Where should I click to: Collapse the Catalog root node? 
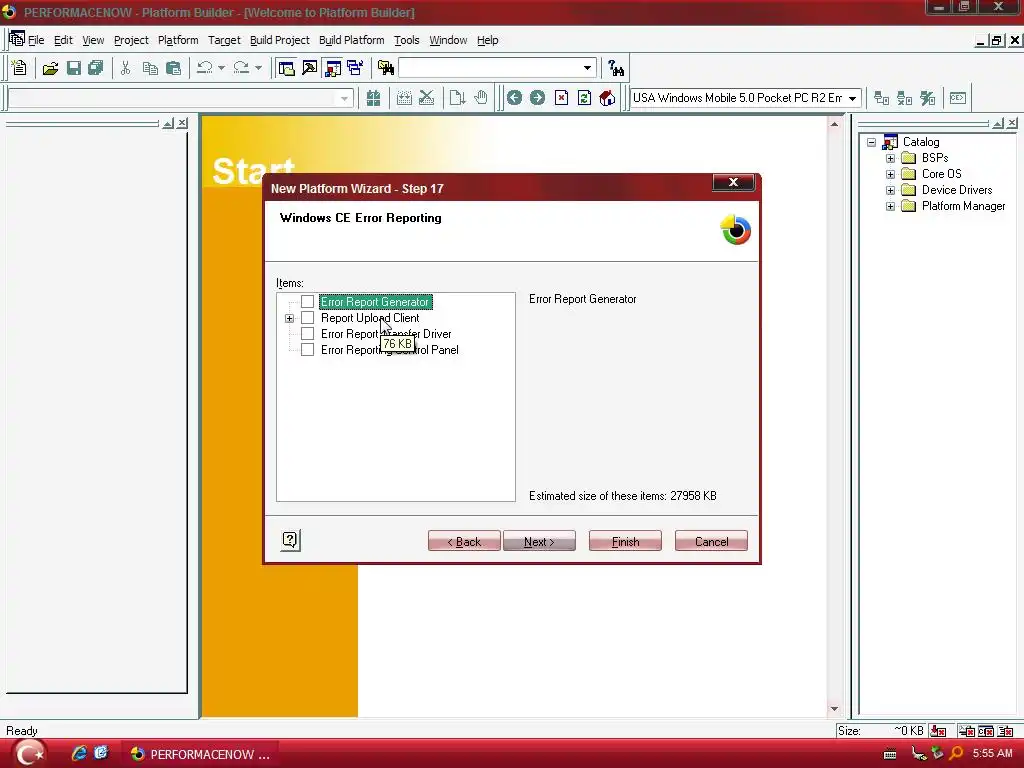pyautogui.click(x=871, y=142)
